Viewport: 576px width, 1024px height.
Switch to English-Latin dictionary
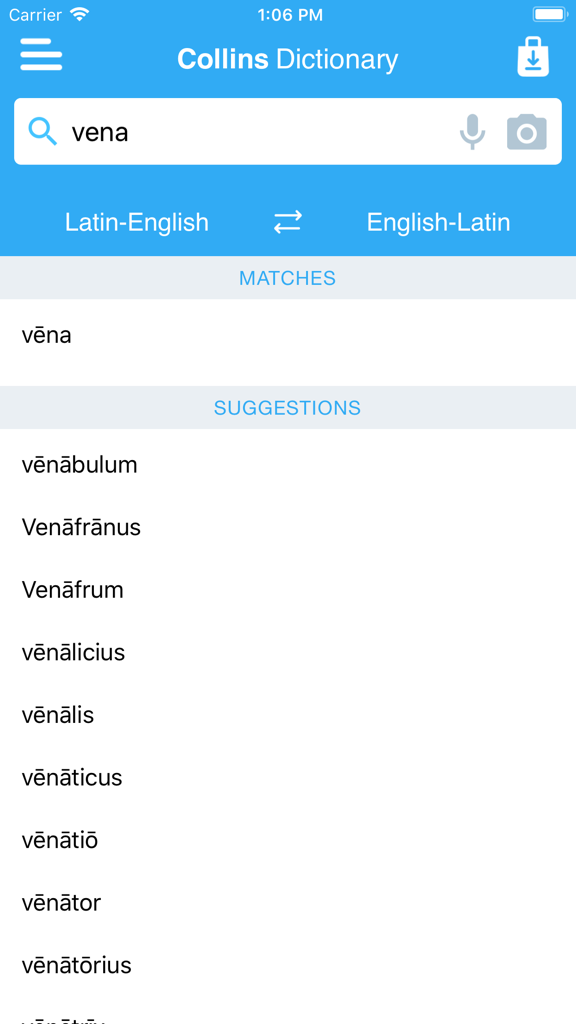(438, 222)
